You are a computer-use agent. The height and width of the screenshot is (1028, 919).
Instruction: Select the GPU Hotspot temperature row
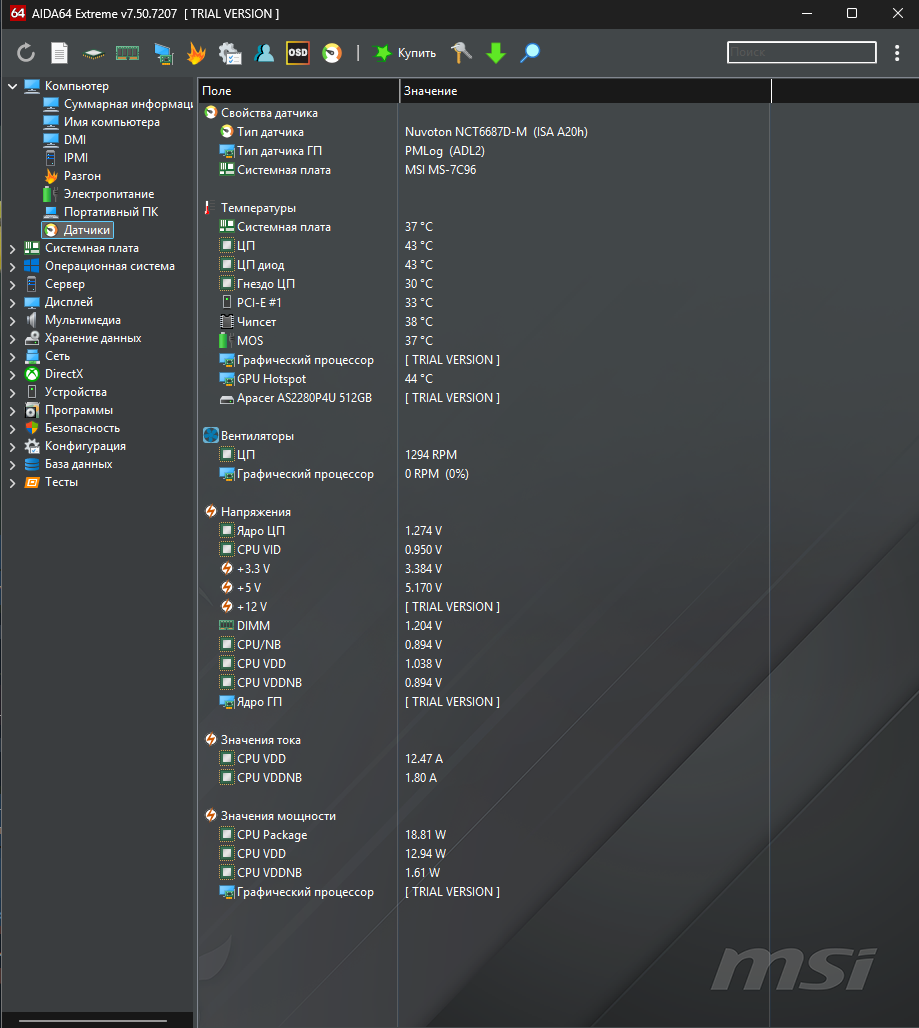pyautogui.click(x=271, y=379)
